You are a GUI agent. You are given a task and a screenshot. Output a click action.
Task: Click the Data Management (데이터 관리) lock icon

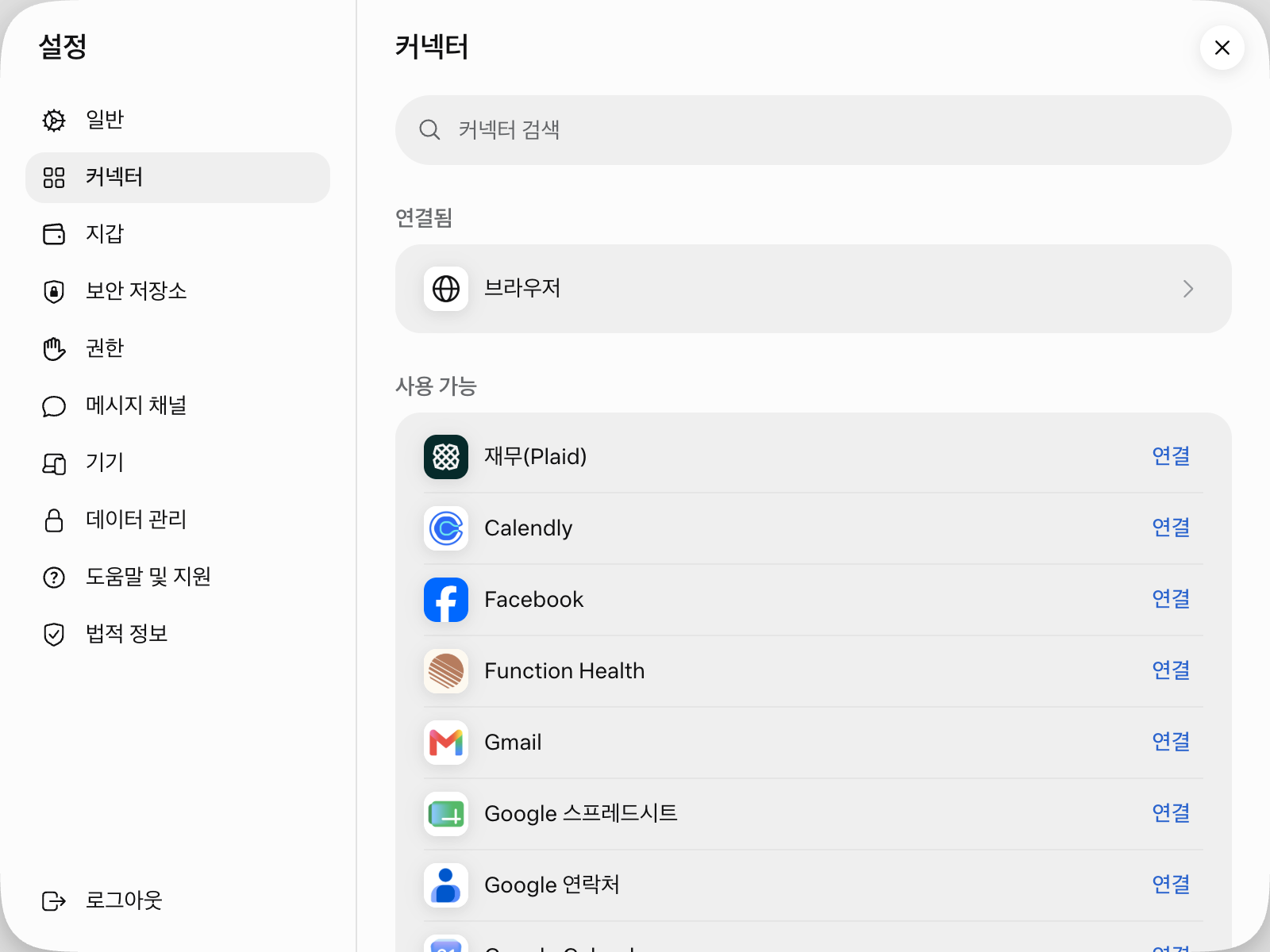(x=54, y=520)
